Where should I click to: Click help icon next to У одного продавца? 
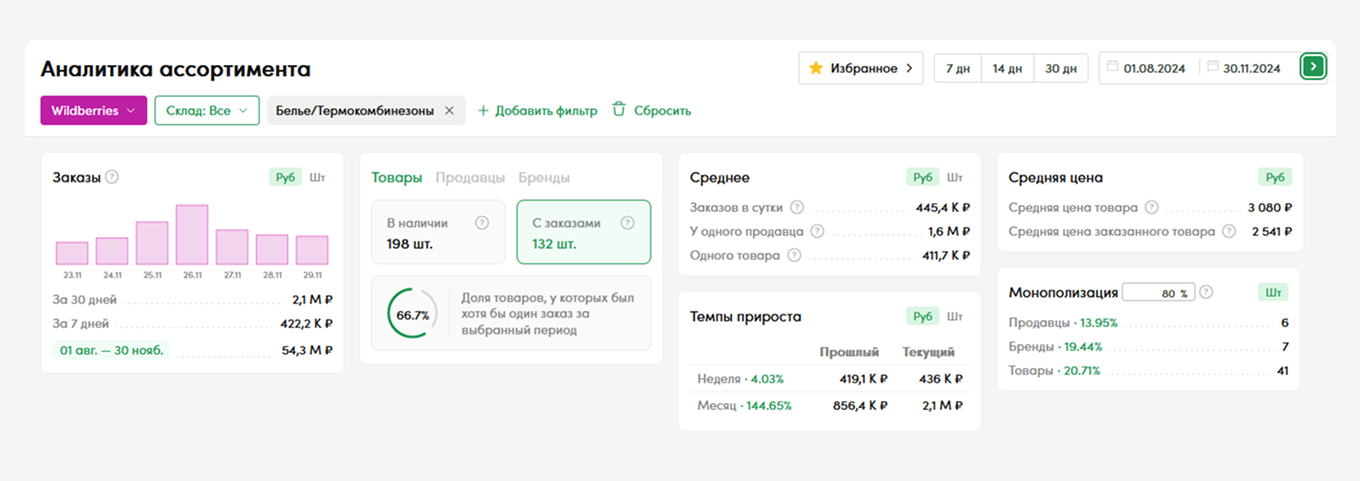[x=817, y=232]
